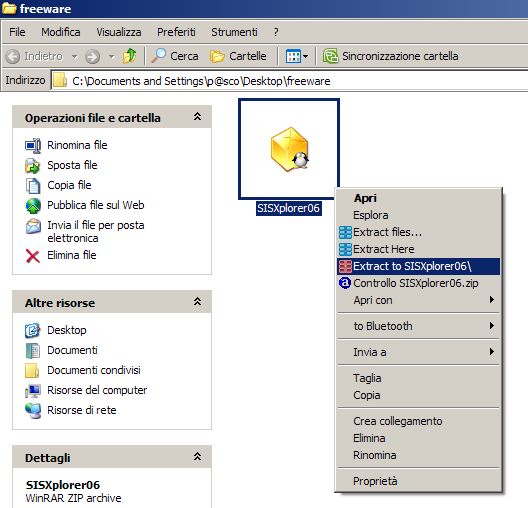Viewport: 528px width, 508px height.
Task: Click Pubblica file sul Web globe icon
Action: coord(33,206)
